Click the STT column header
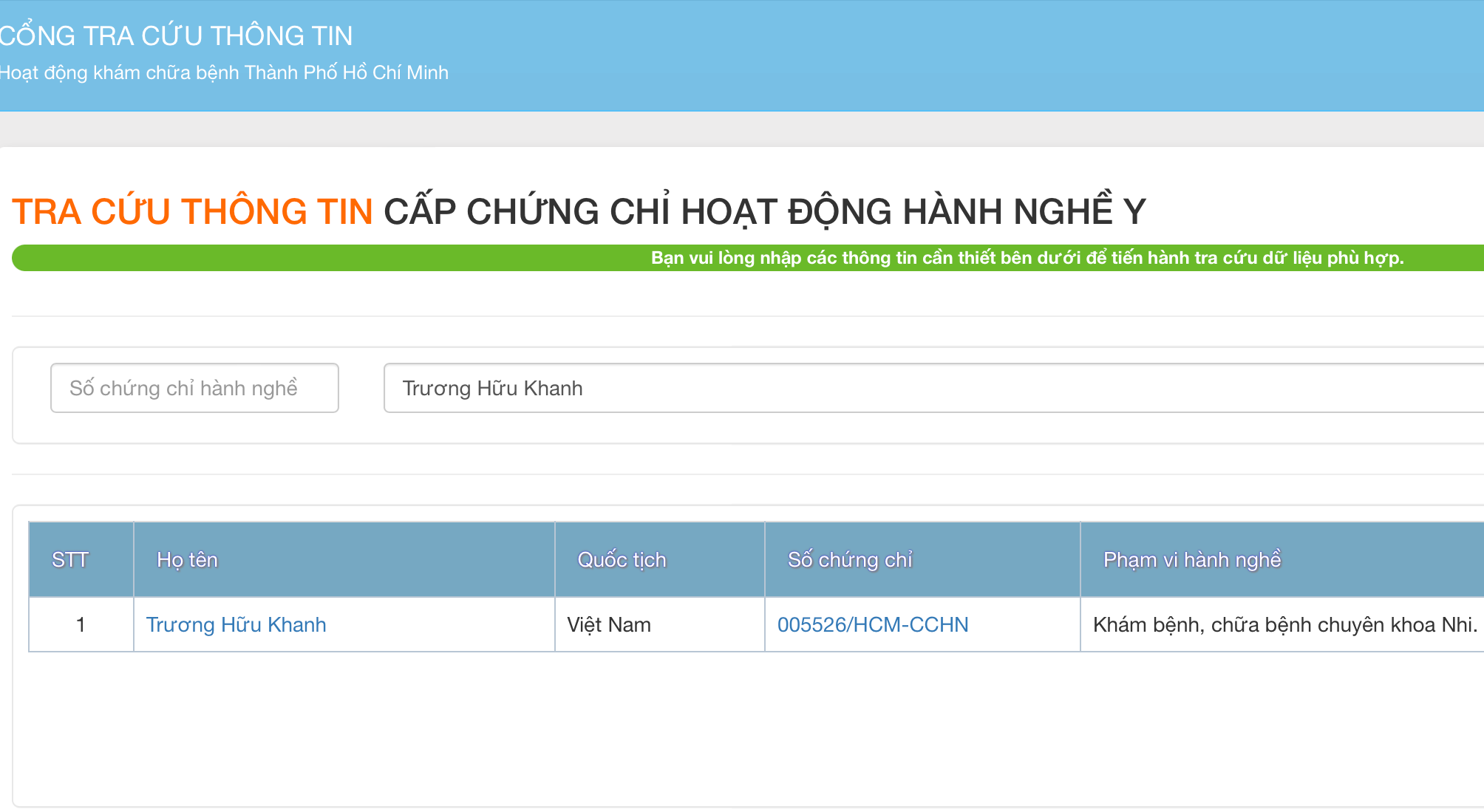The image size is (1484, 812). click(71, 560)
